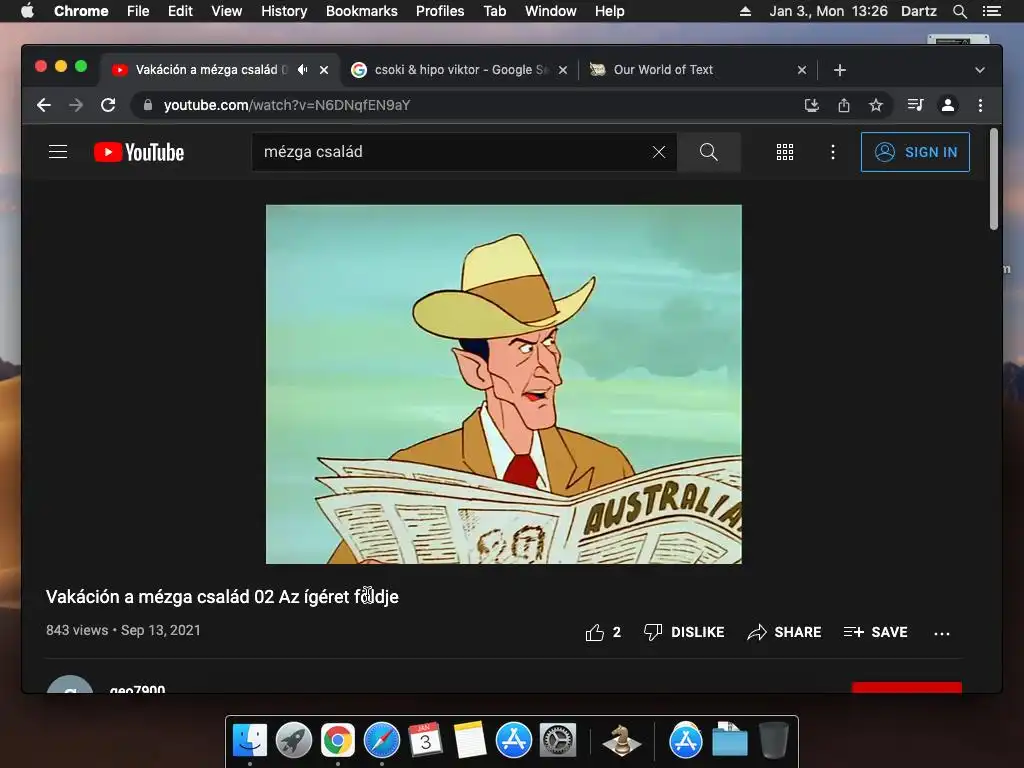Viewport: 1024px width, 768px height.
Task: Open a new tab with plus button
Action: pos(840,70)
